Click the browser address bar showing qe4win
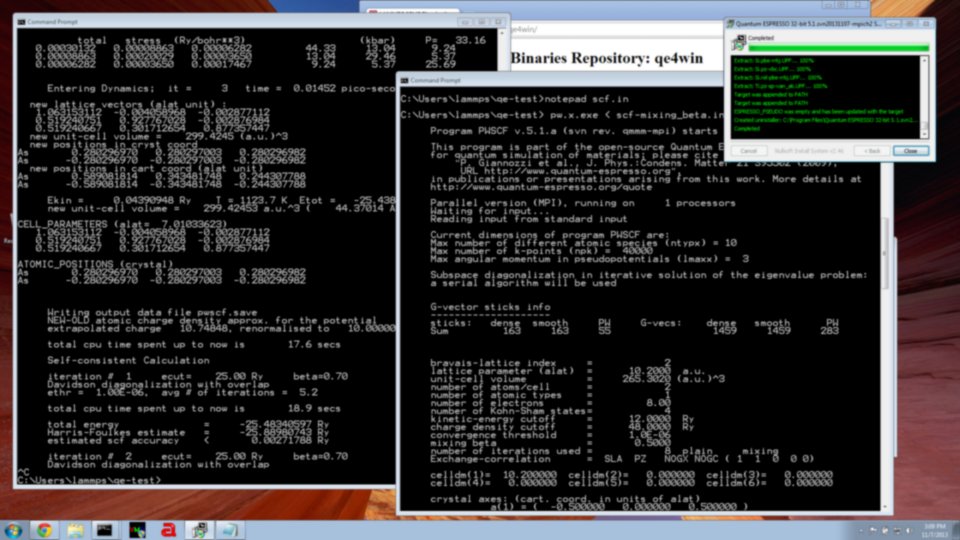This screenshot has width=960, height=540. point(600,31)
